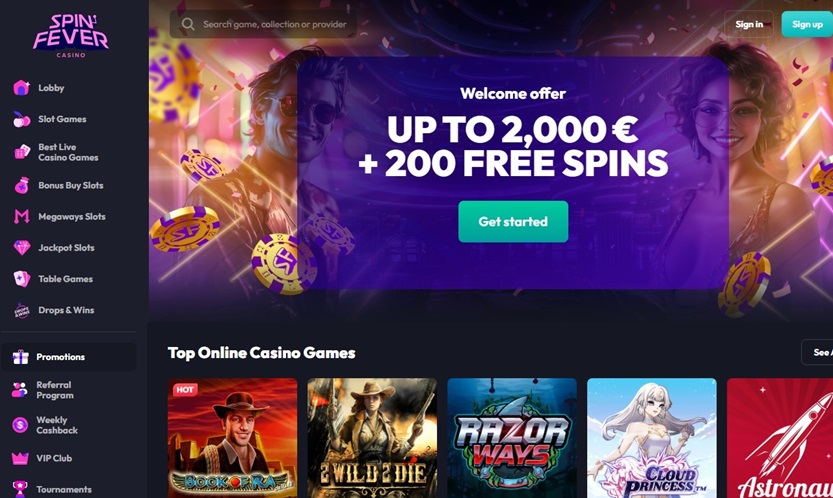Open the Drops & Wins badge icon

click(x=21, y=310)
